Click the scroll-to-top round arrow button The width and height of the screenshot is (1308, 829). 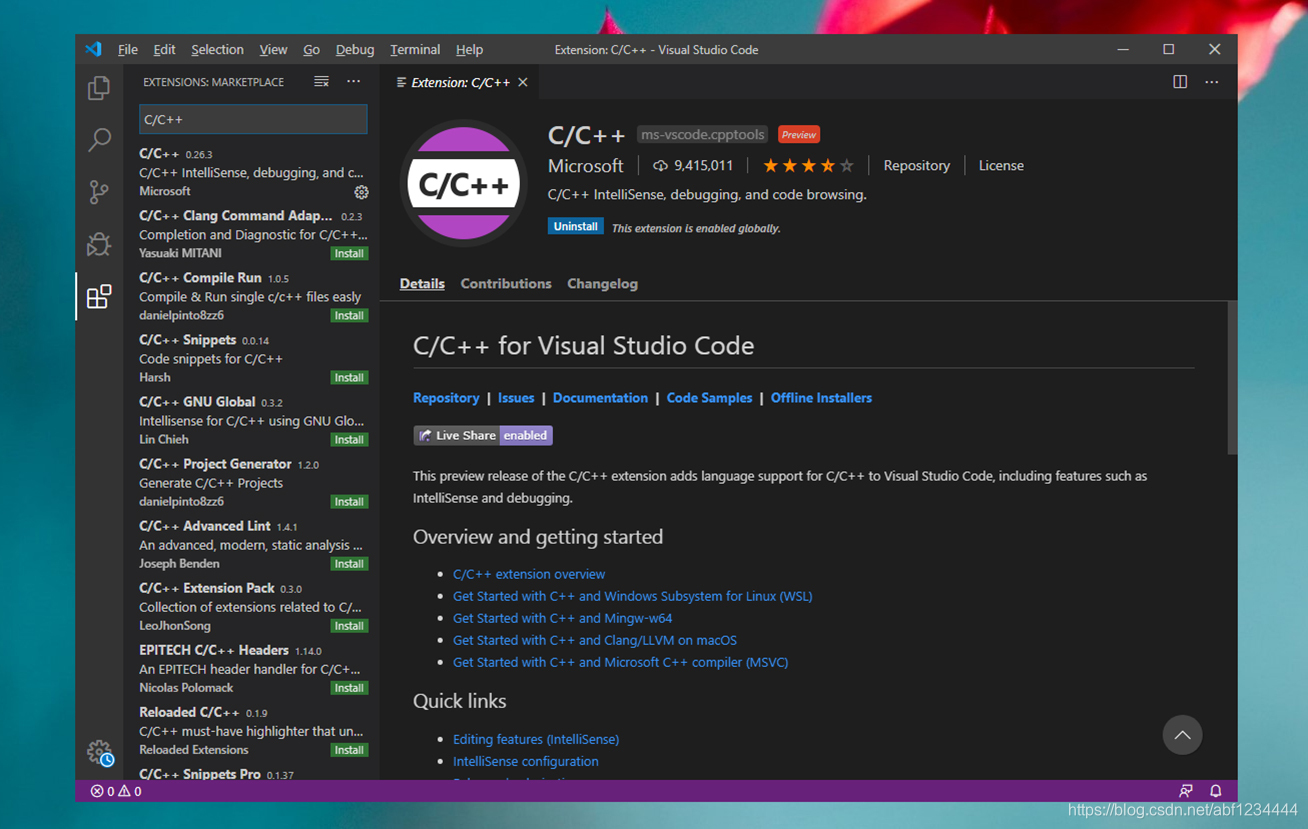click(1182, 735)
